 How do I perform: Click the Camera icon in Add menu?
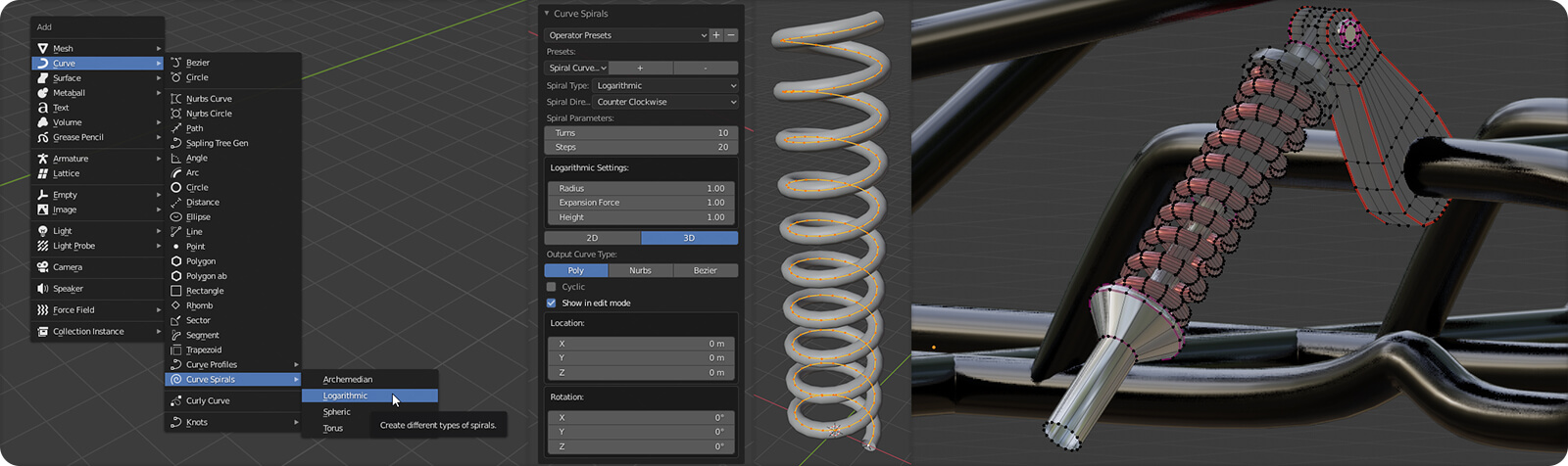point(43,267)
